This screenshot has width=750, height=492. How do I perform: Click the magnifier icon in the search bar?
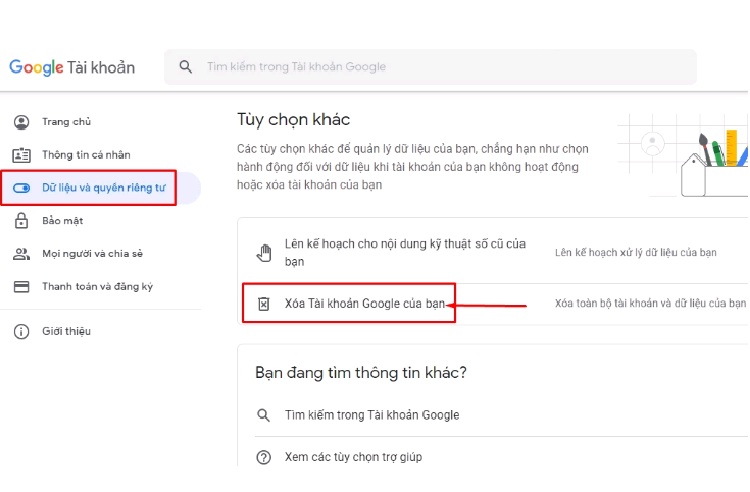tap(186, 66)
